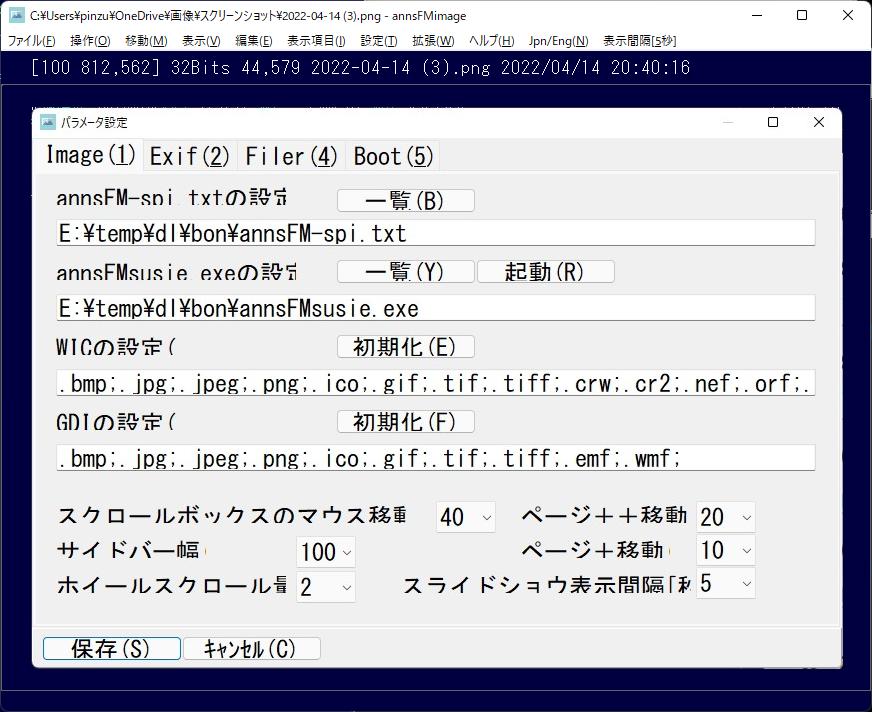This screenshot has width=872, height=712.
Task: Close the パラメータ設定 dialog
Action: tap(818, 122)
